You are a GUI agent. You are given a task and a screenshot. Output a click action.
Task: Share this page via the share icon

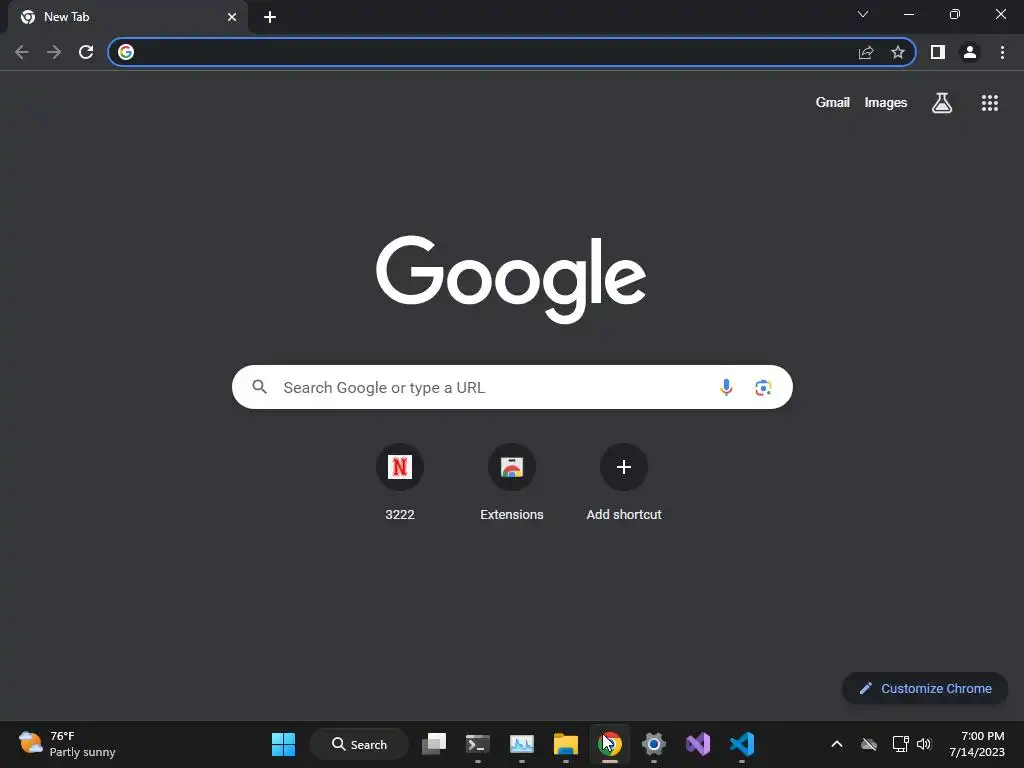[x=866, y=52]
